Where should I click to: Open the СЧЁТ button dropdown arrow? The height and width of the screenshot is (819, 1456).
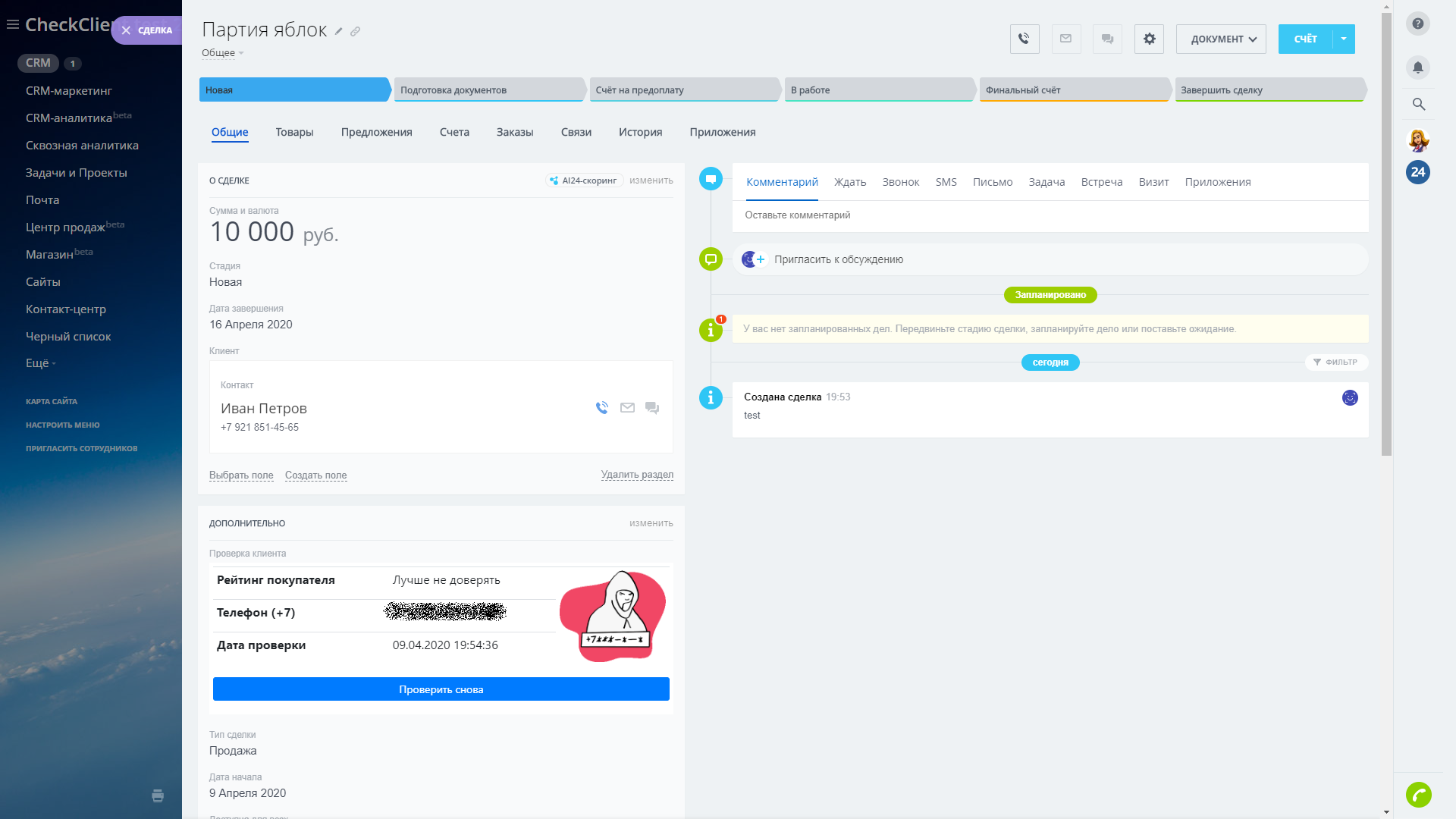1343,39
